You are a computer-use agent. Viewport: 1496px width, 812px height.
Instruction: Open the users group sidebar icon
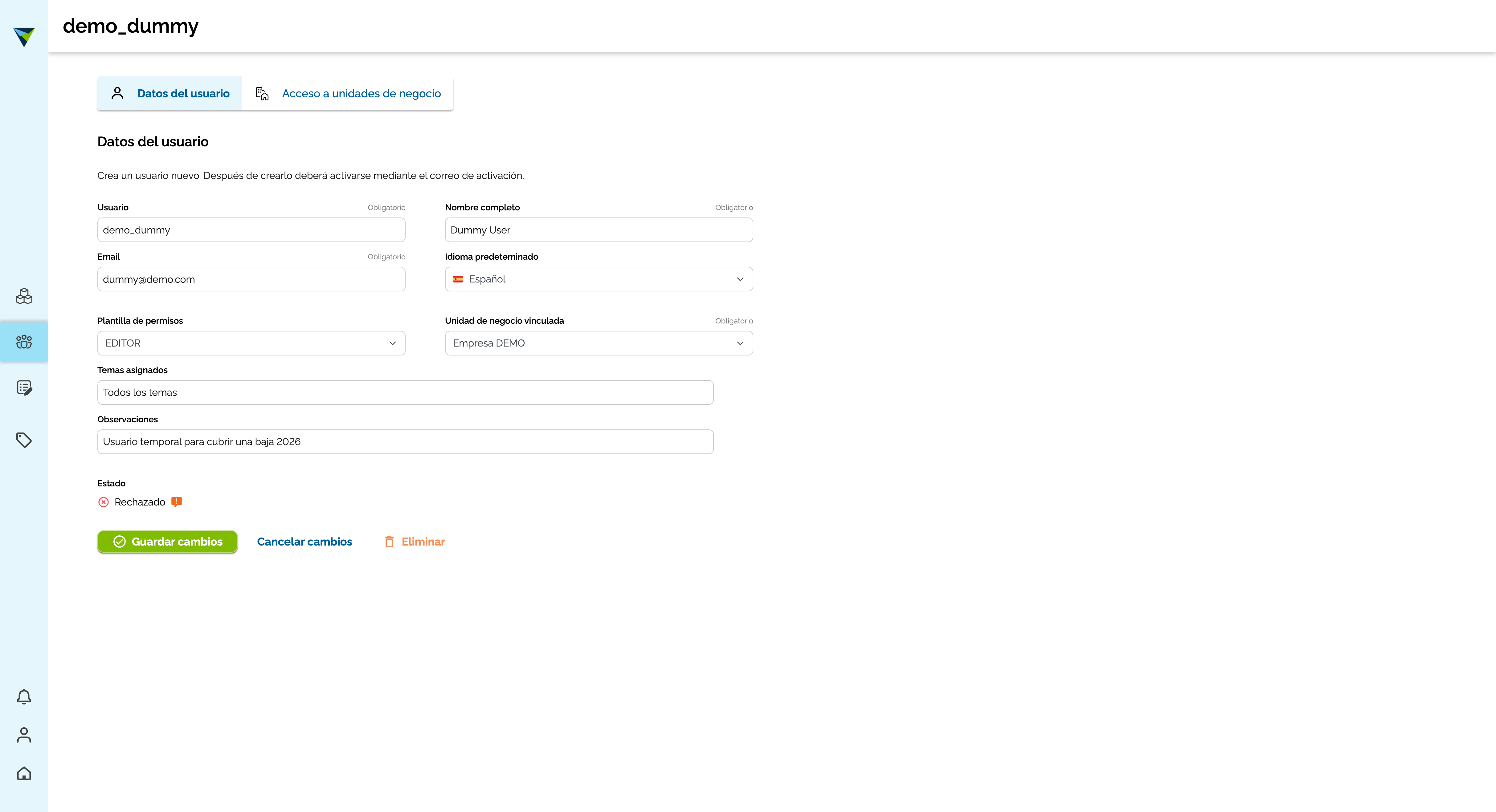(x=24, y=341)
